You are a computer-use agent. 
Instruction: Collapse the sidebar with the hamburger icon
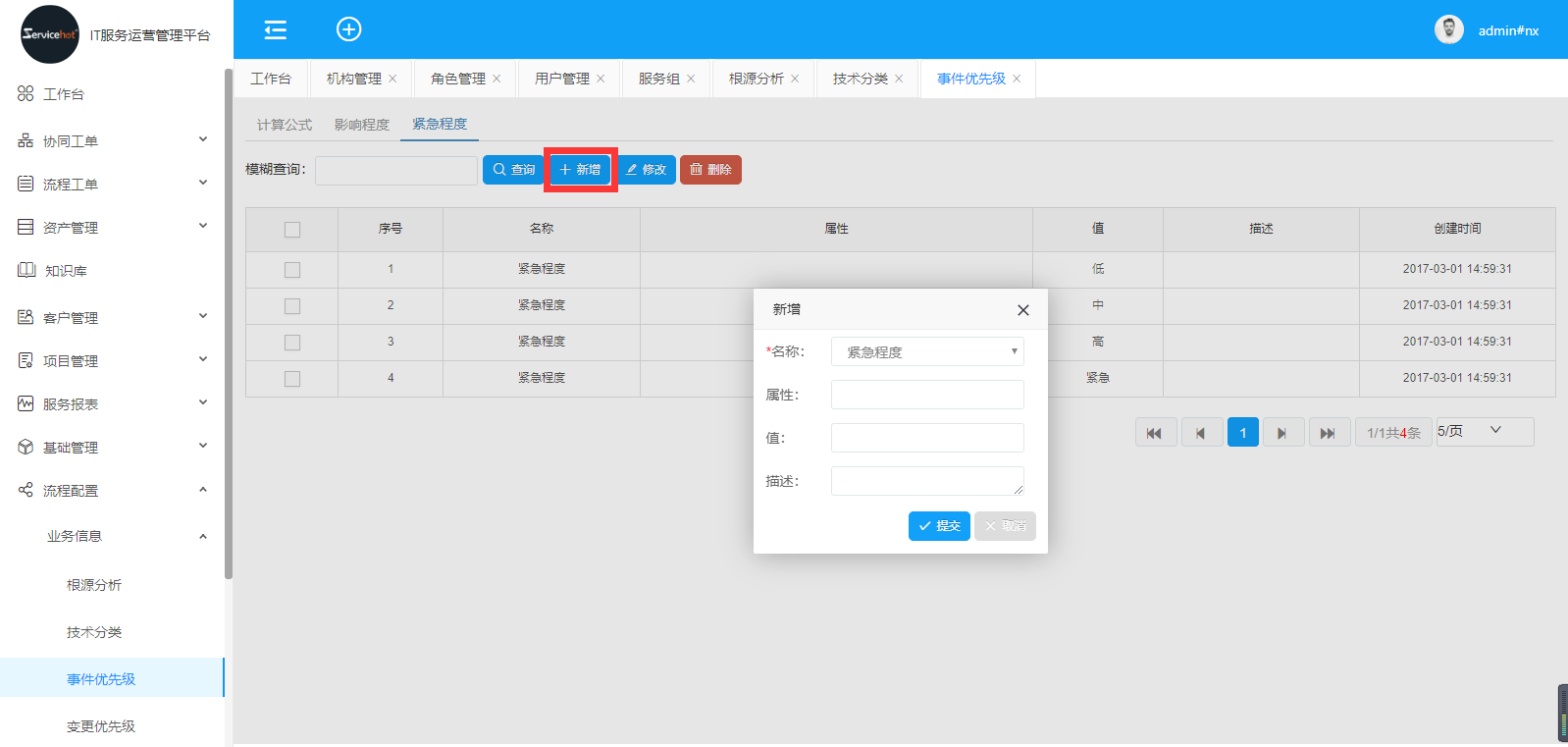click(276, 29)
